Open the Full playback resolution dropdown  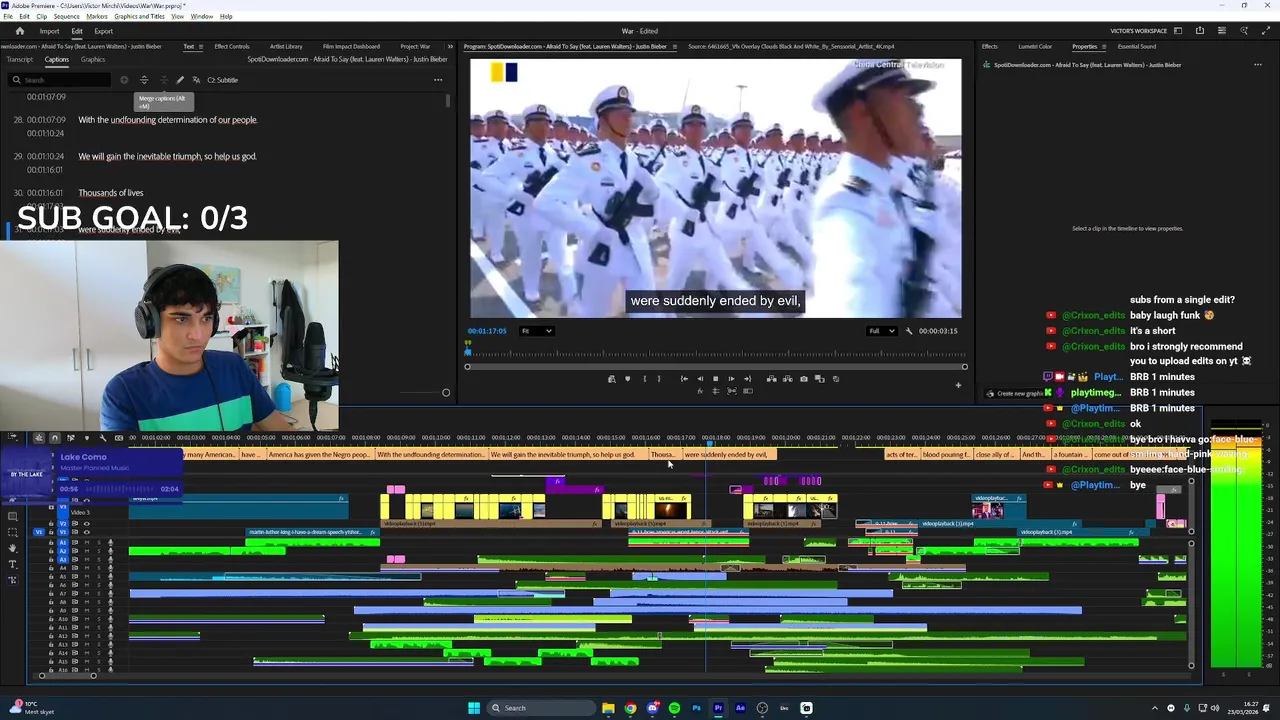tap(881, 331)
